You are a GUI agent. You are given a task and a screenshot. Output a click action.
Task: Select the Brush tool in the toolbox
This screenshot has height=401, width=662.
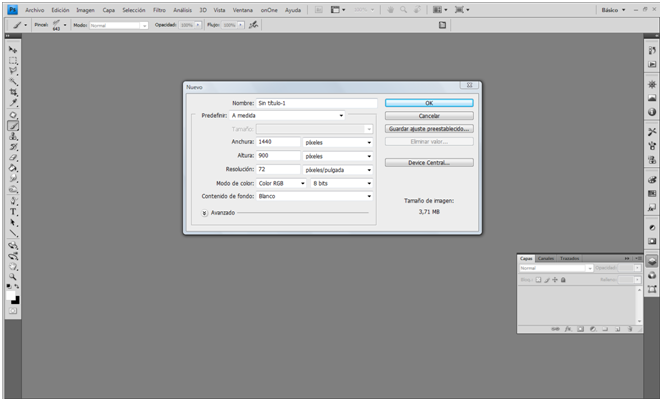pyautogui.click(x=14, y=126)
